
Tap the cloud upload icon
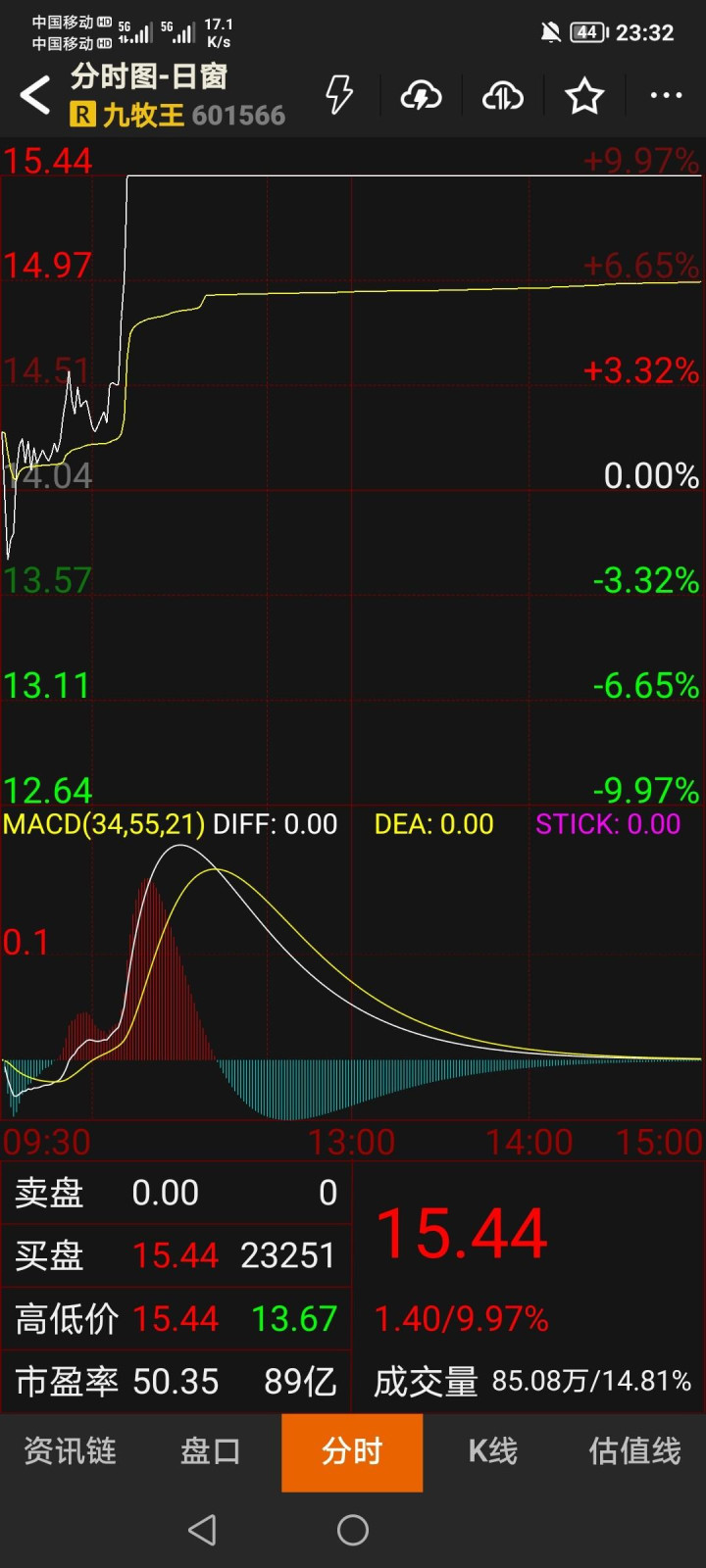502,95
